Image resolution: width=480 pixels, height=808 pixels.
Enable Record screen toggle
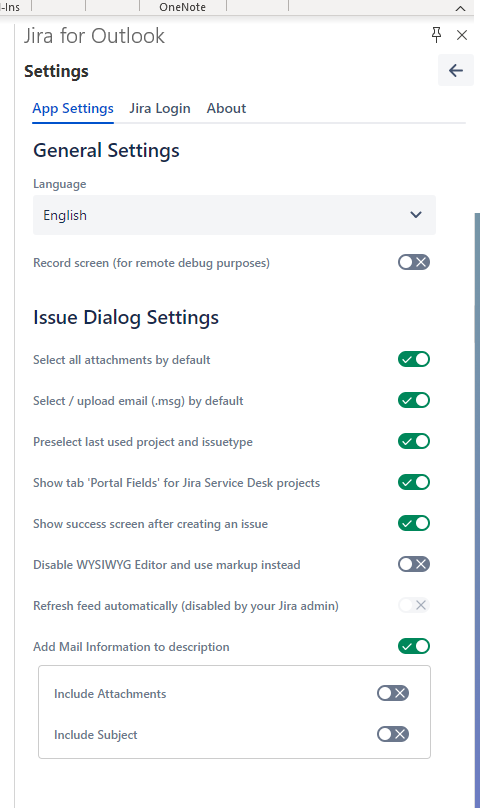[413, 262]
